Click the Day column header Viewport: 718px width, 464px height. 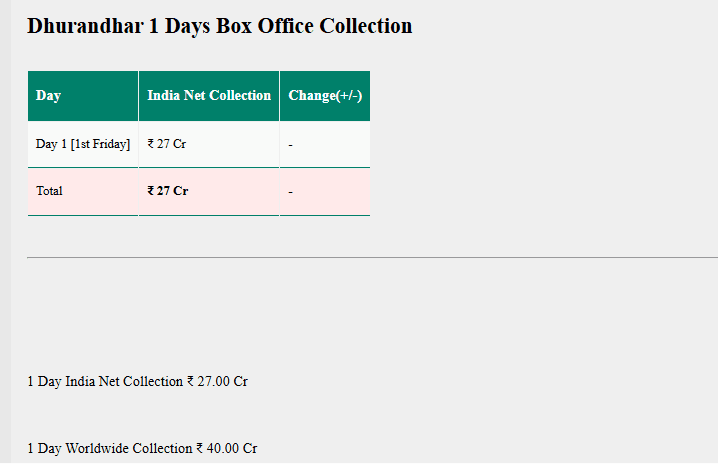(x=48, y=96)
